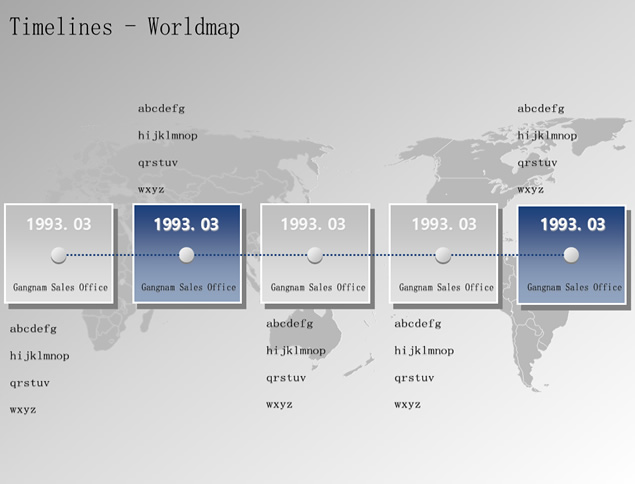
Task: Click "abcdefg" text below the fourth box
Action: (418, 324)
